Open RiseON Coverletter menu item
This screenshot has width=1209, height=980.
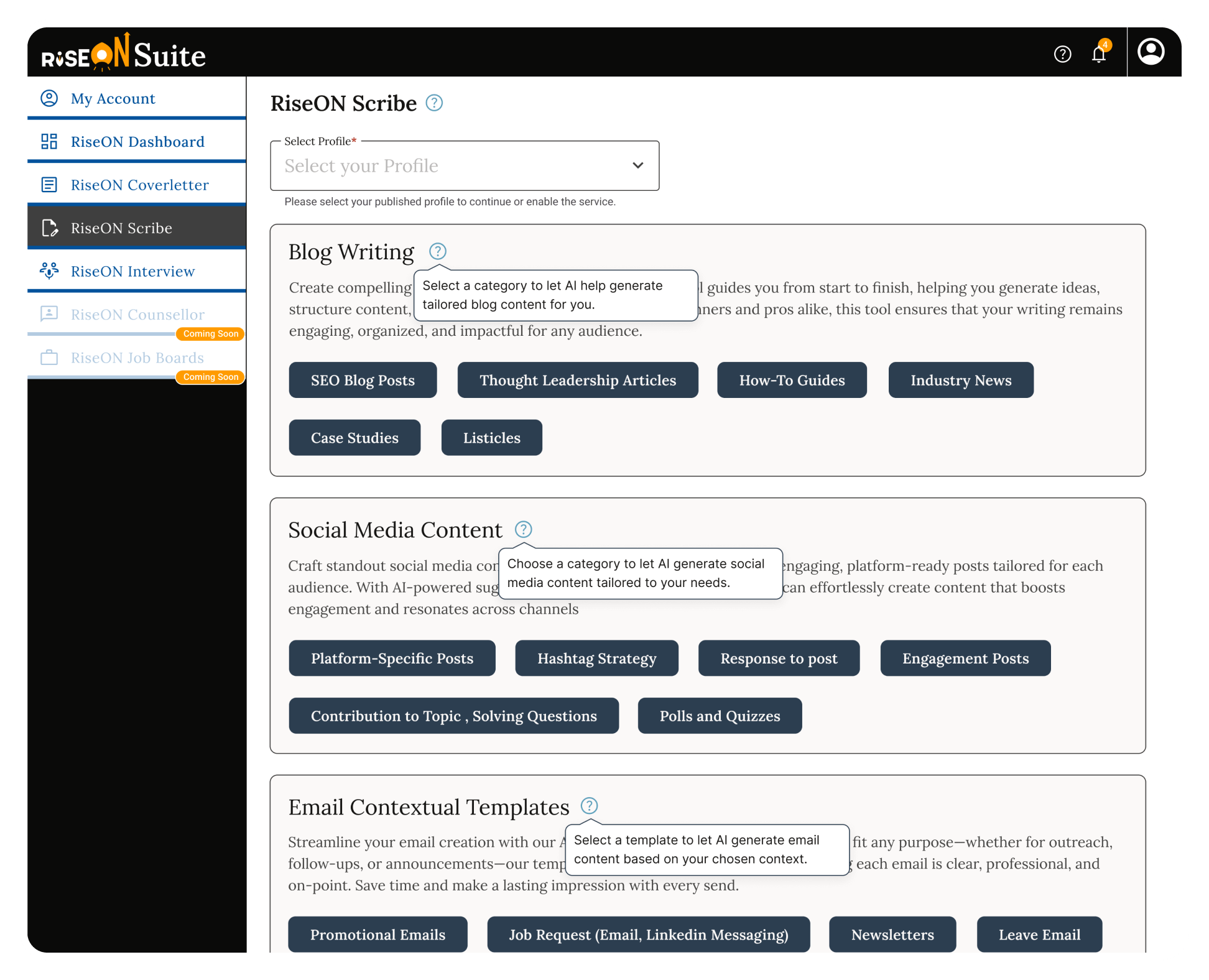pos(137,185)
